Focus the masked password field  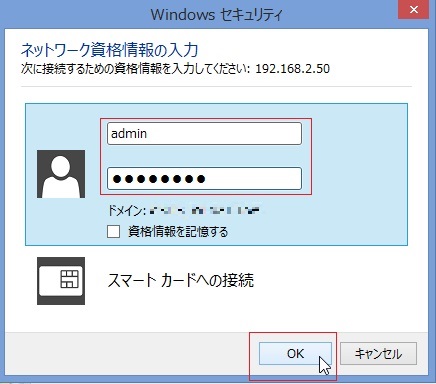click(x=204, y=179)
